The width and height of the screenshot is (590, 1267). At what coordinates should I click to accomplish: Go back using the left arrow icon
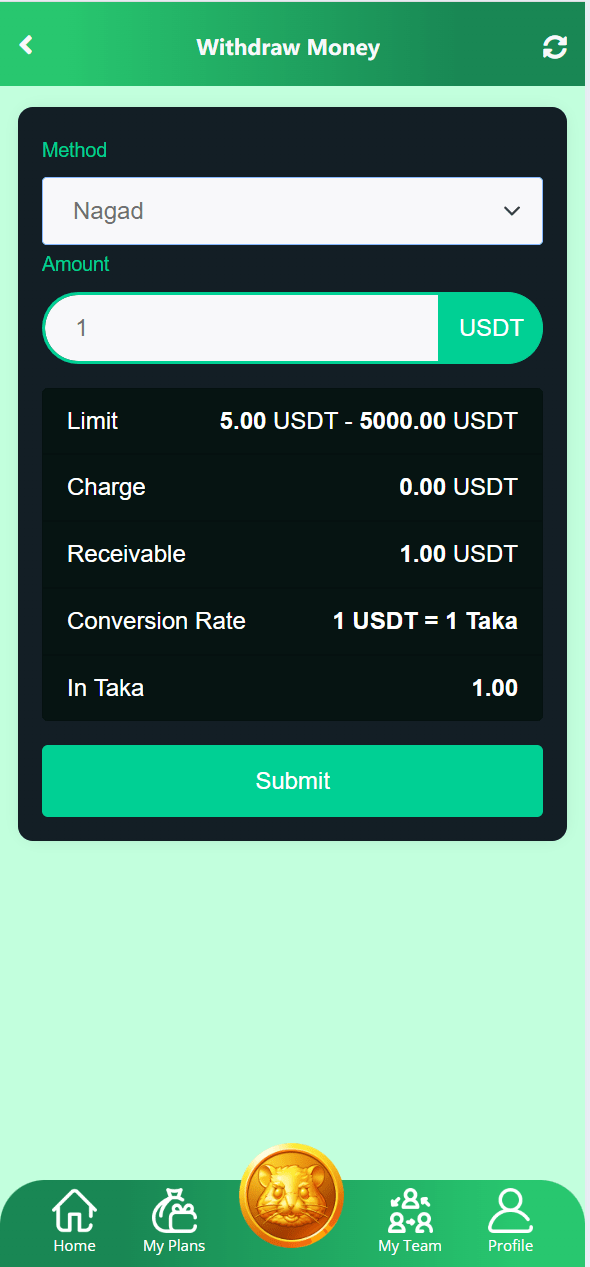pyautogui.click(x=26, y=45)
